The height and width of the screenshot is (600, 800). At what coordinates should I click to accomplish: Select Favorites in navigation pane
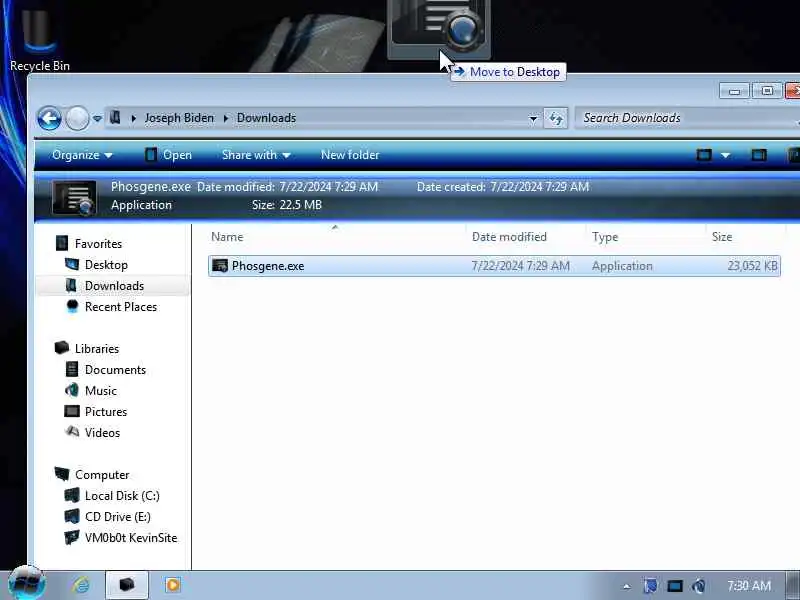click(x=98, y=244)
